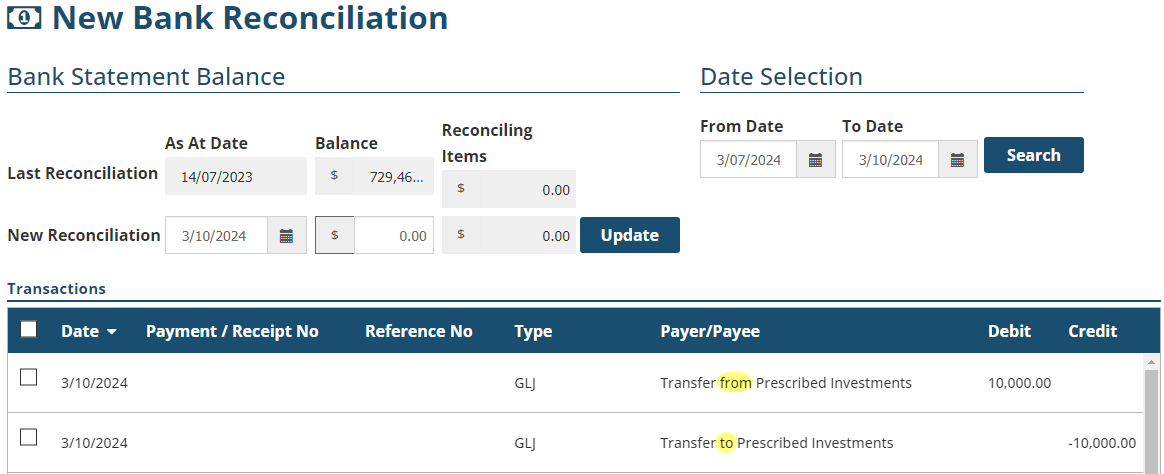Click the New Reconciliation date field
The image size is (1164, 474).
216,236
